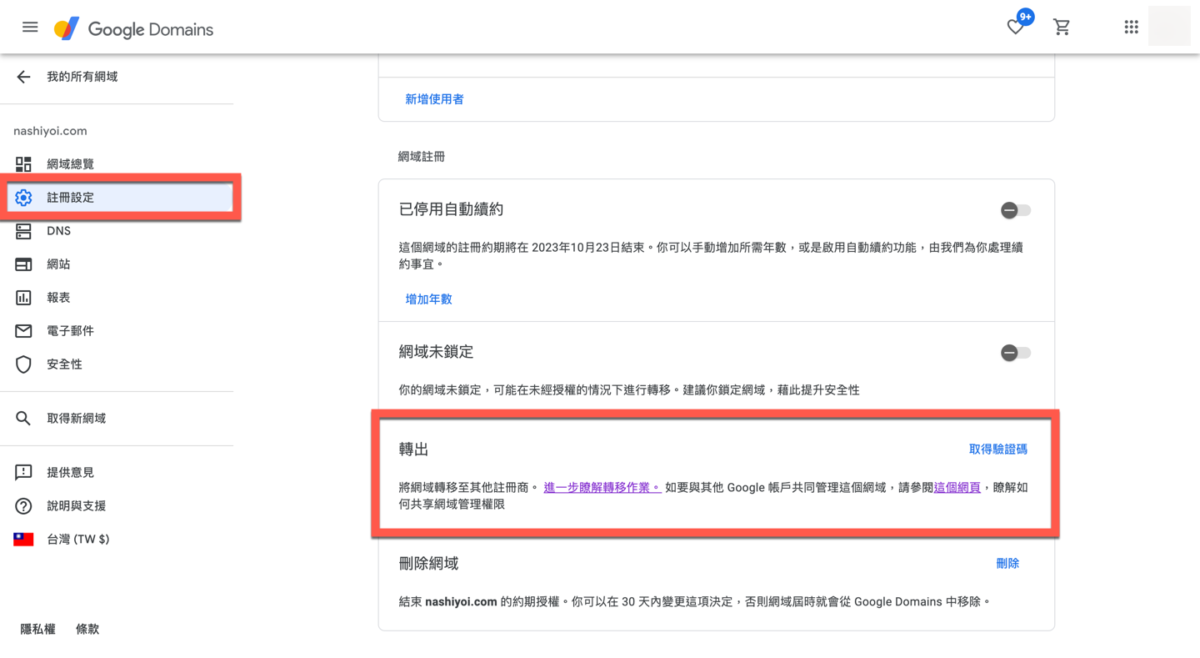Open 條款 link
1200x658 pixels.
pos(88,629)
